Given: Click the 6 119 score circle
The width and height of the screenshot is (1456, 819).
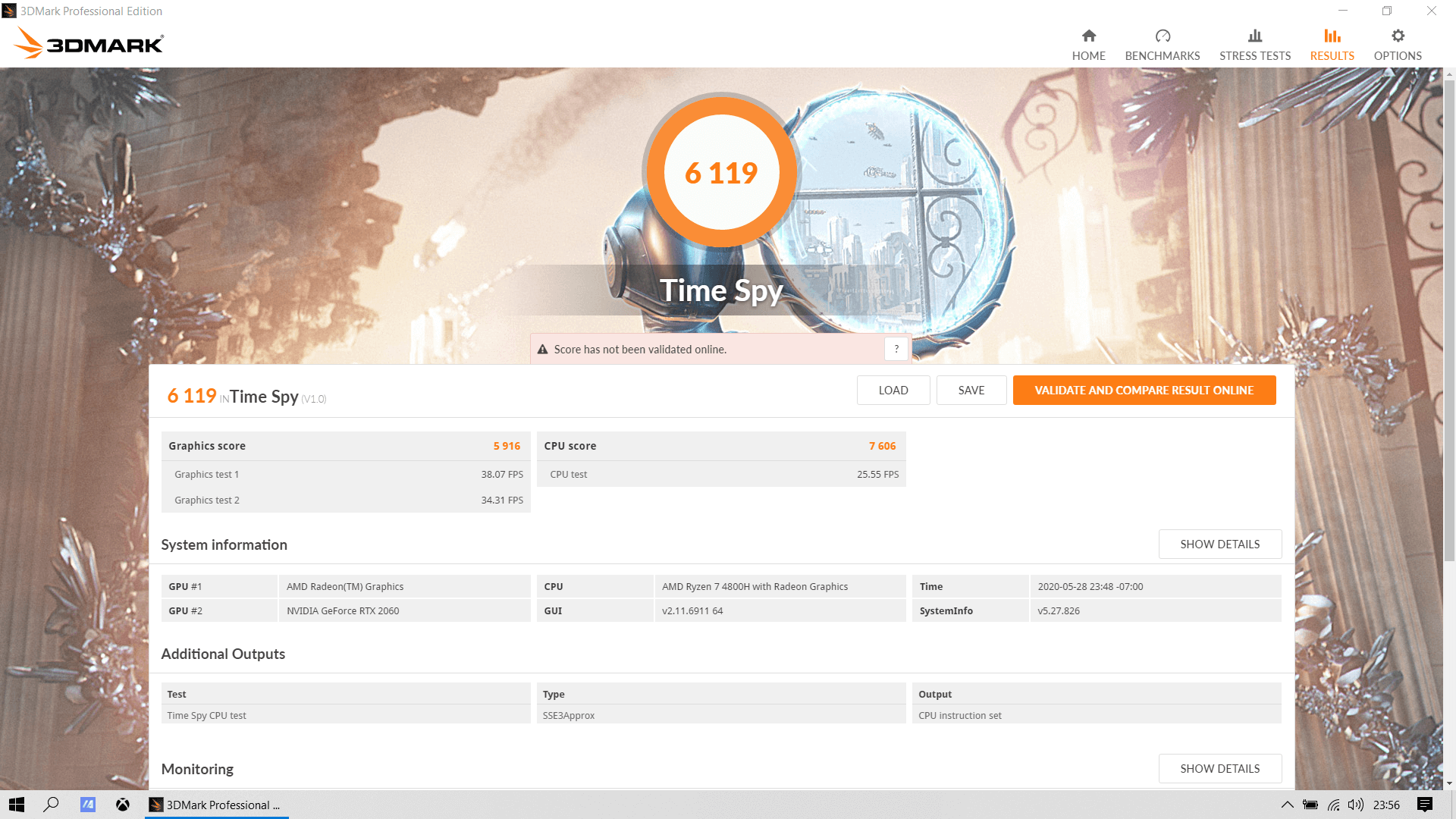Looking at the screenshot, I should click(721, 172).
